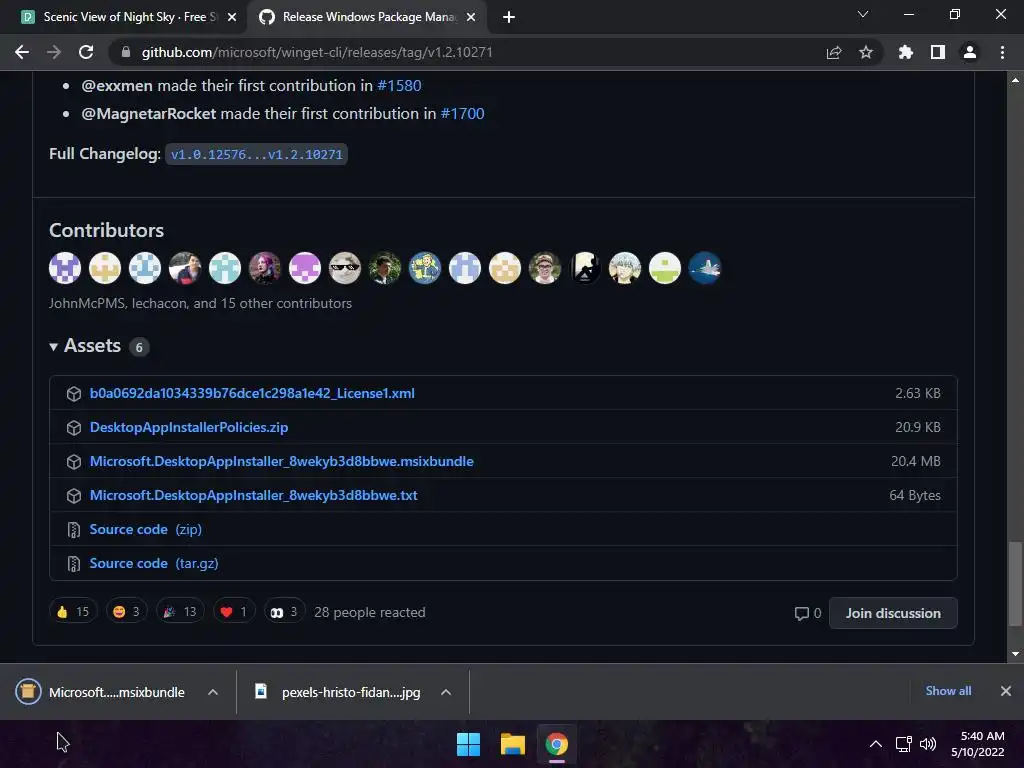Close the Scenic View of Night Sky tab

tap(232, 17)
